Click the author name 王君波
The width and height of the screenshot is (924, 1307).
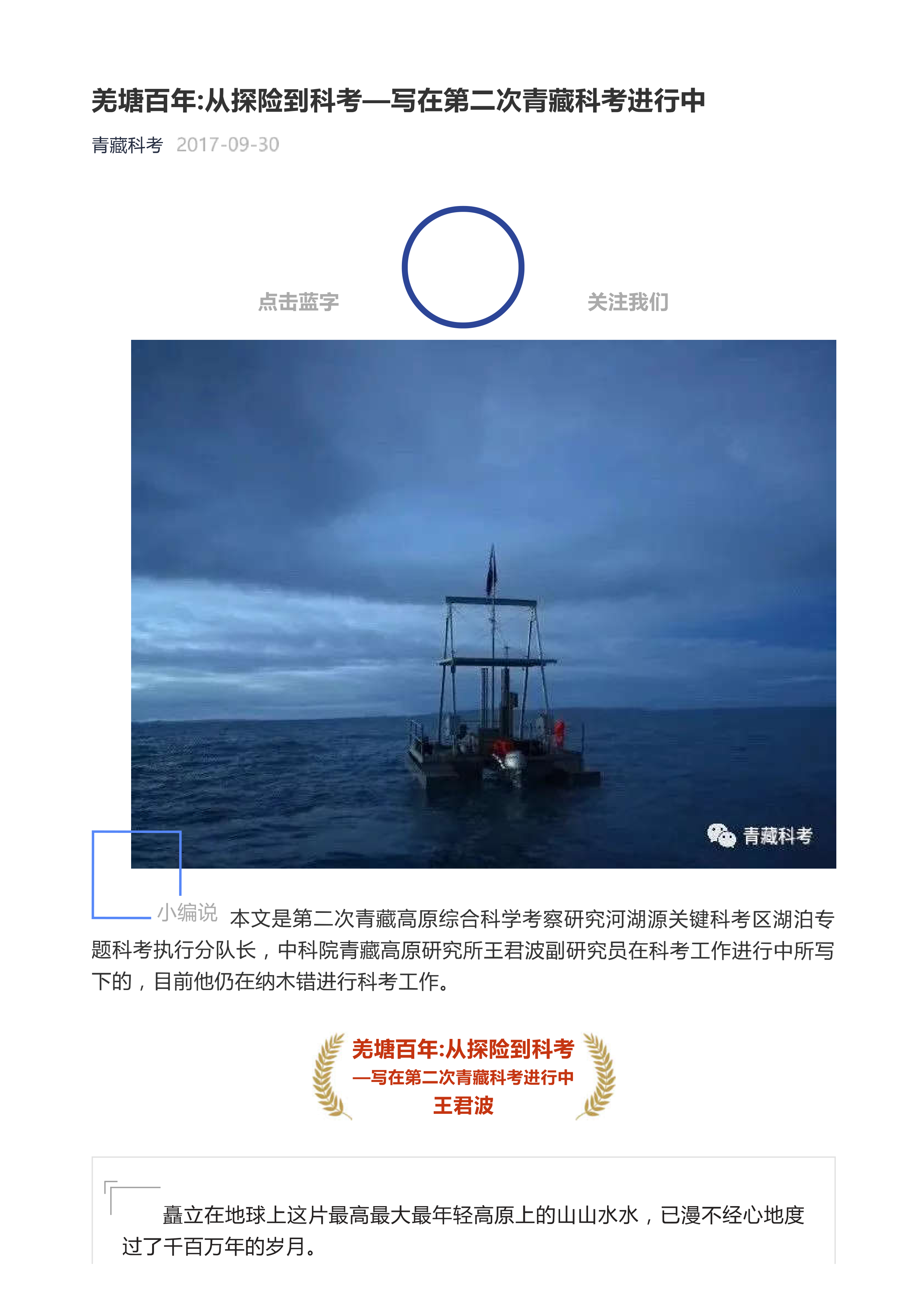[463, 1106]
